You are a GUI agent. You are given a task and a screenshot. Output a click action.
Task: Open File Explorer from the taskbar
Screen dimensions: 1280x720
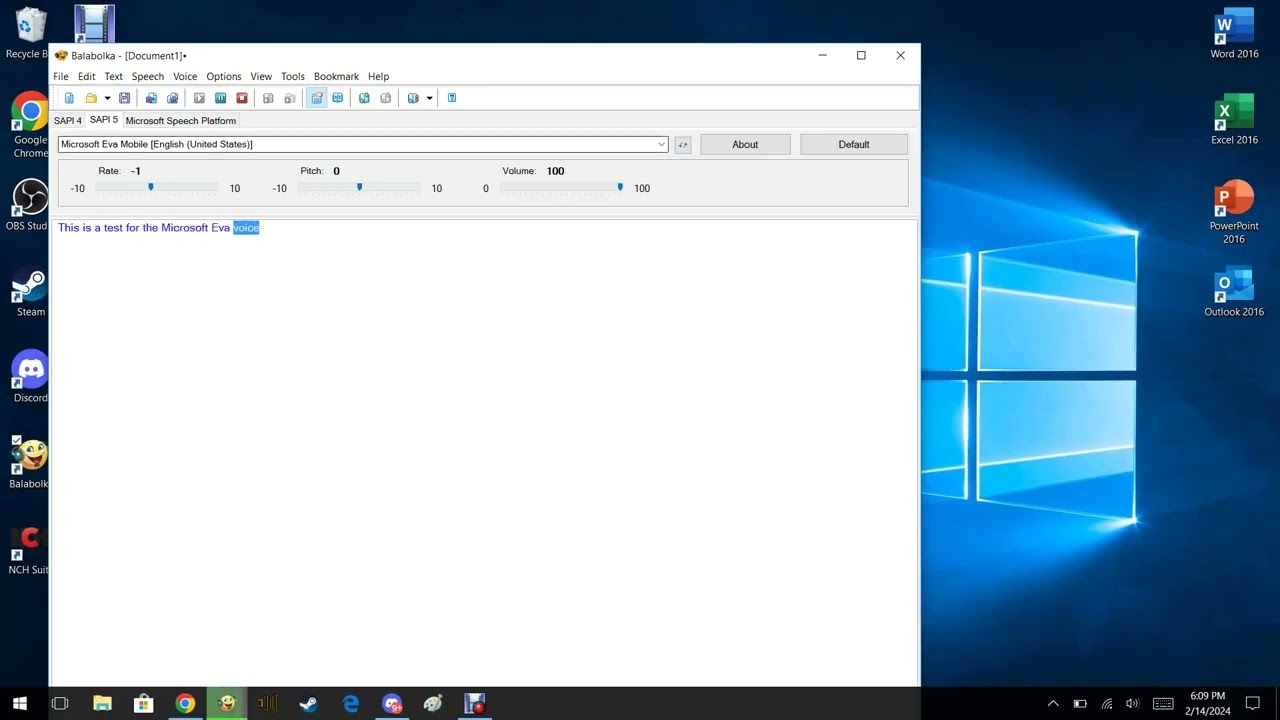pyautogui.click(x=102, y=704)
